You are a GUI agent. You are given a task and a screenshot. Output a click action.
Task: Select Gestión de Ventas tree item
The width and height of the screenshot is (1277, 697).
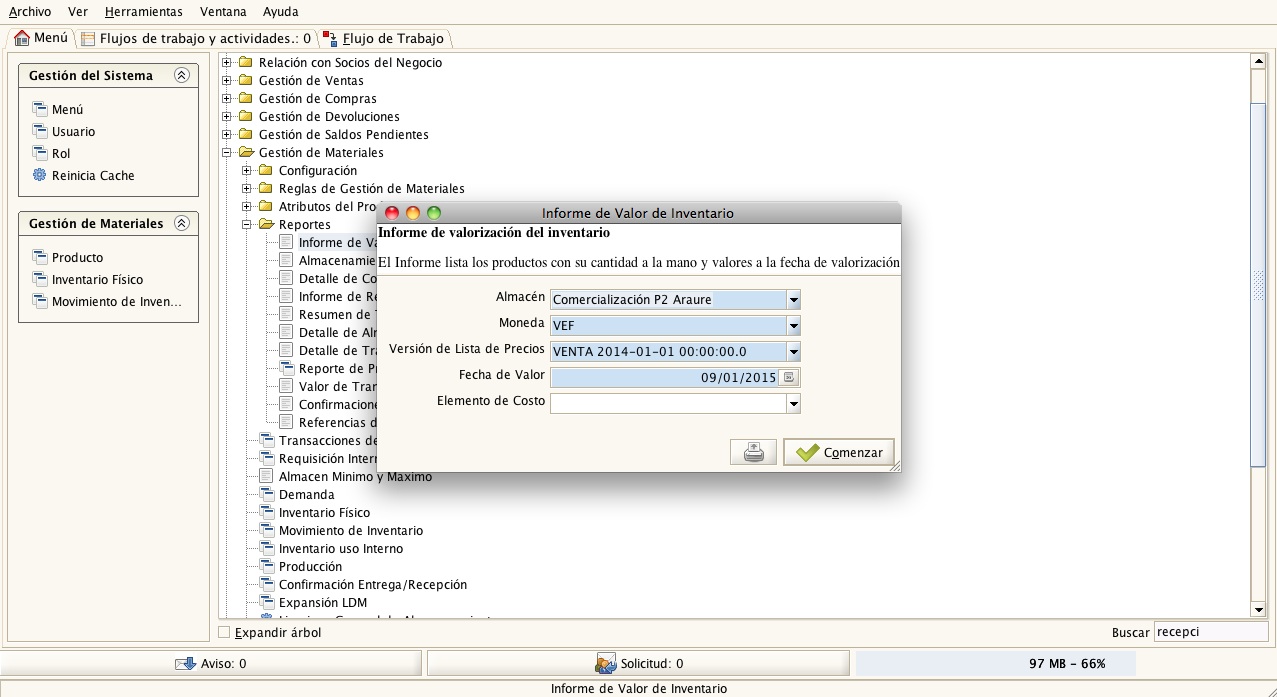311,80
